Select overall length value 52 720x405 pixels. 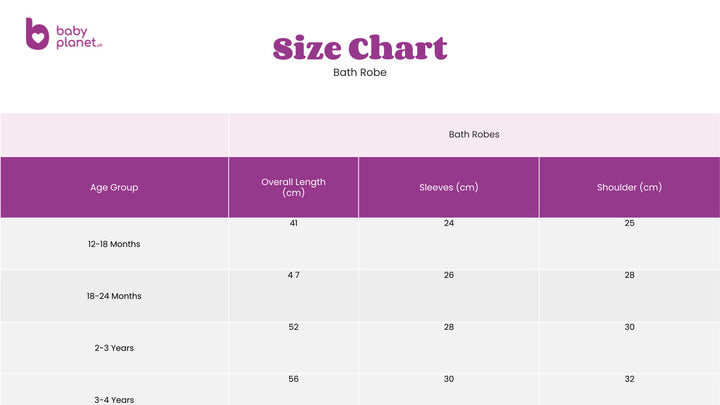tap(293, 327)
